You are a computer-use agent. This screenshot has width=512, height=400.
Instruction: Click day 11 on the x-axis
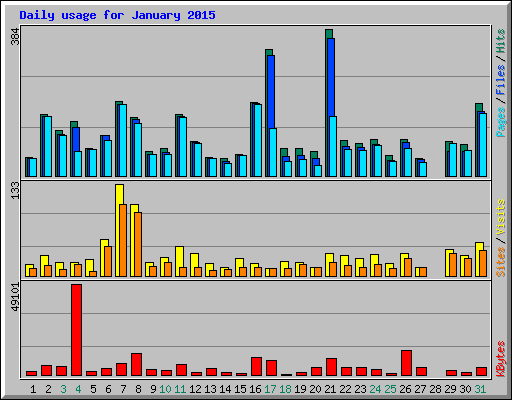coord(180,389)
